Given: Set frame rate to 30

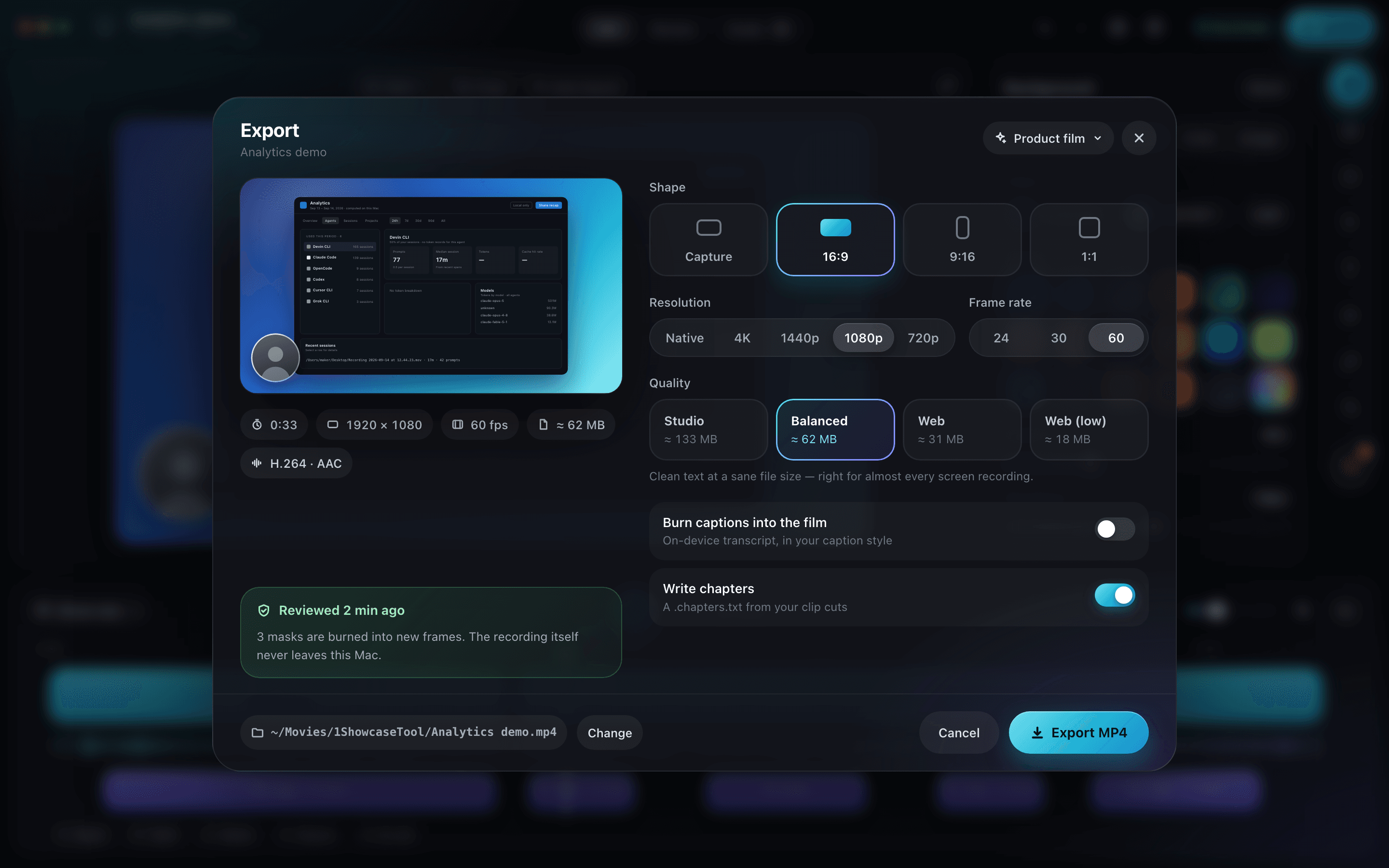Looking at the screenshot, I should click(1059, 338).
